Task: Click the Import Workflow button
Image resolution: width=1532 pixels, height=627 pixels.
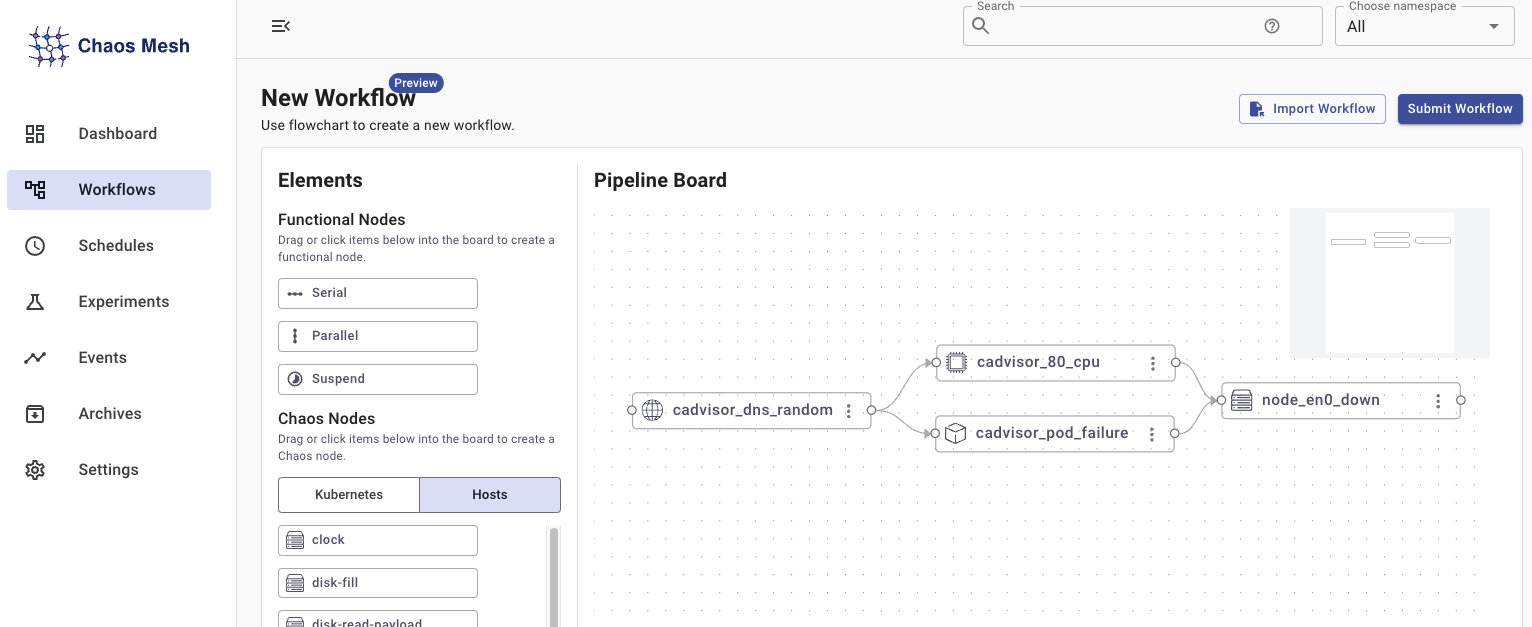Action: [x=1312, y=109]
